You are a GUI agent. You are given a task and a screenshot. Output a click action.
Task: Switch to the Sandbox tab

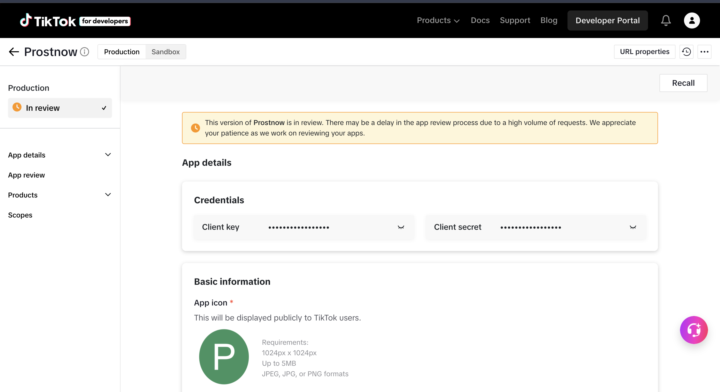[166, 52]
